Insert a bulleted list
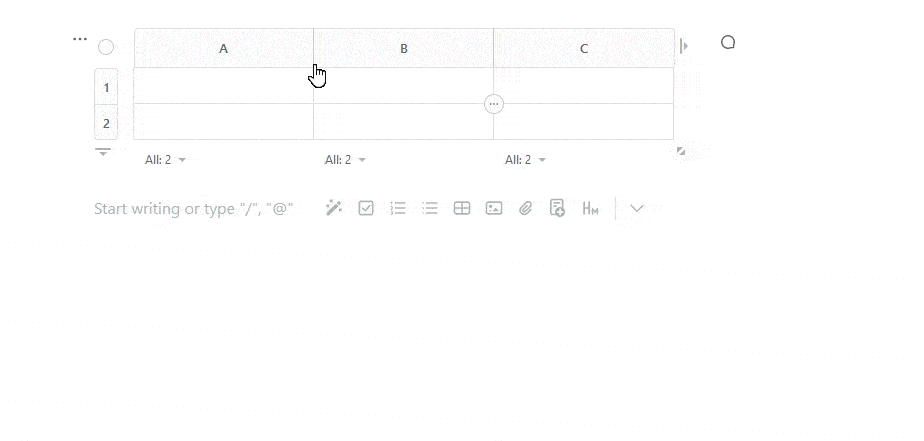The width and height of the screenshot is (924, 441). [x=430, y=208]
